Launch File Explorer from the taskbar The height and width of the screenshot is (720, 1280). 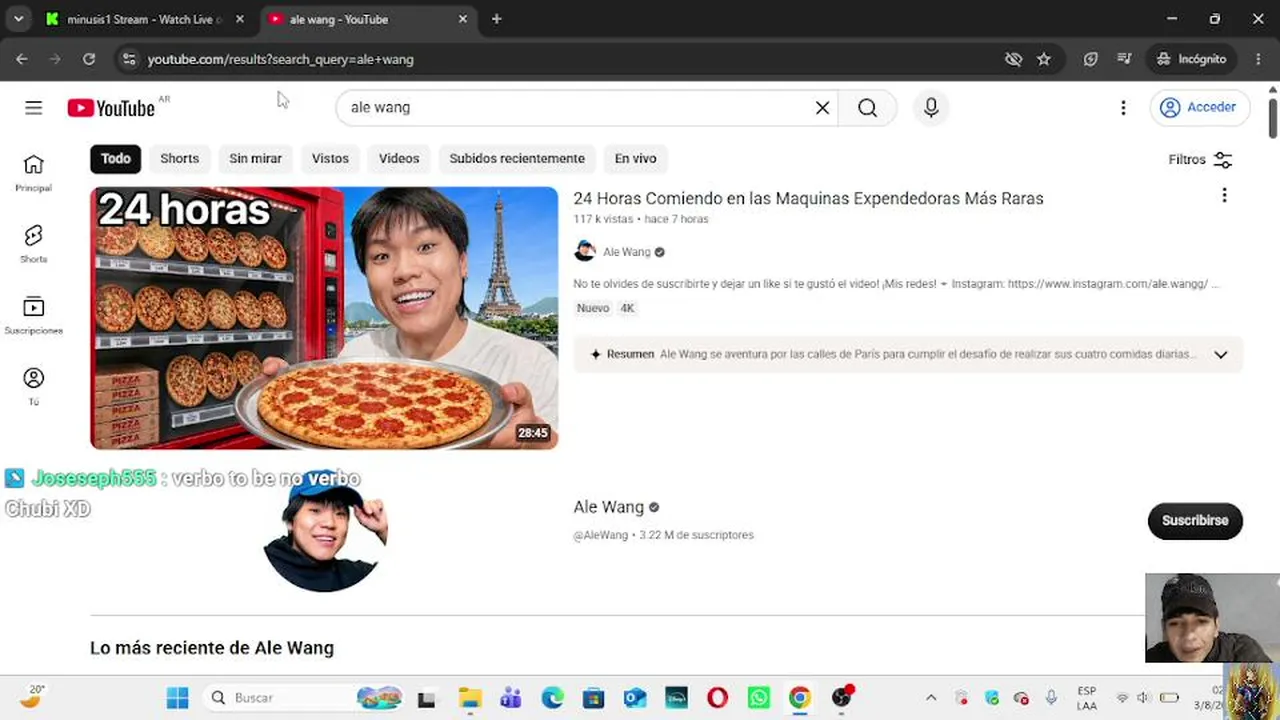[x=470, y=698]
